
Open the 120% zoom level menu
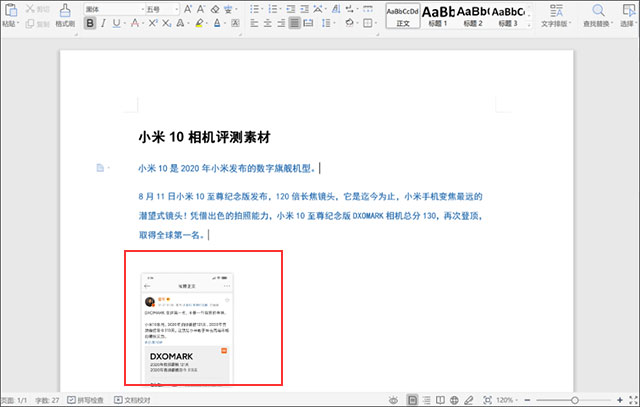507,400
